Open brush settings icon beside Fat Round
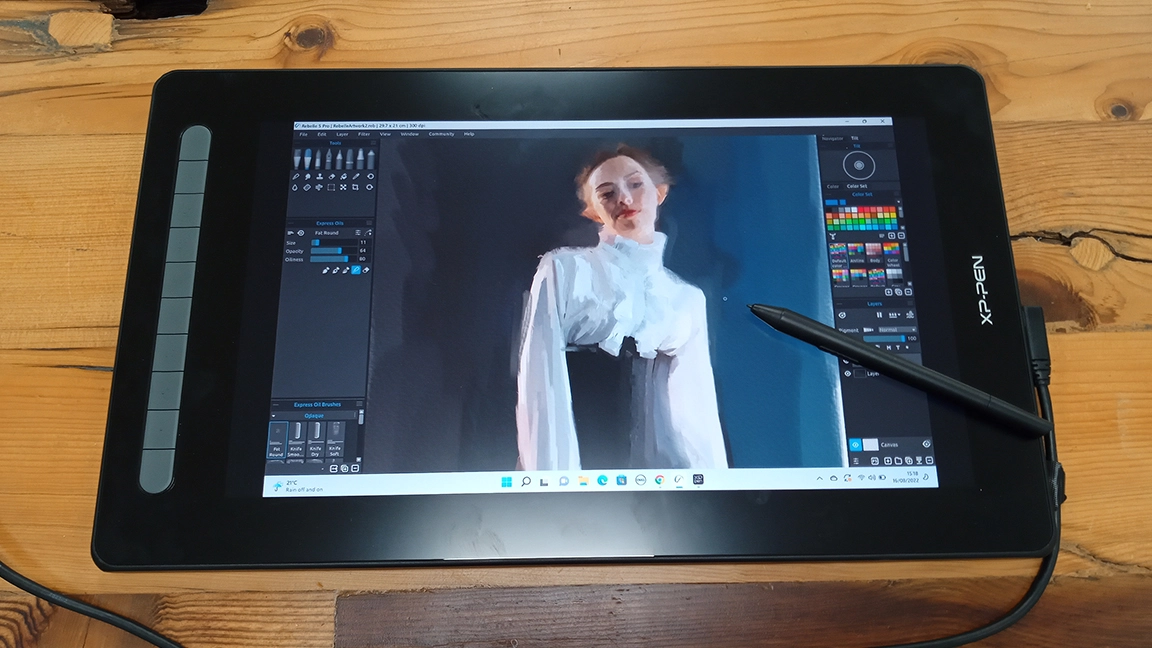The image size is (1152, 648). click(358, 233)
